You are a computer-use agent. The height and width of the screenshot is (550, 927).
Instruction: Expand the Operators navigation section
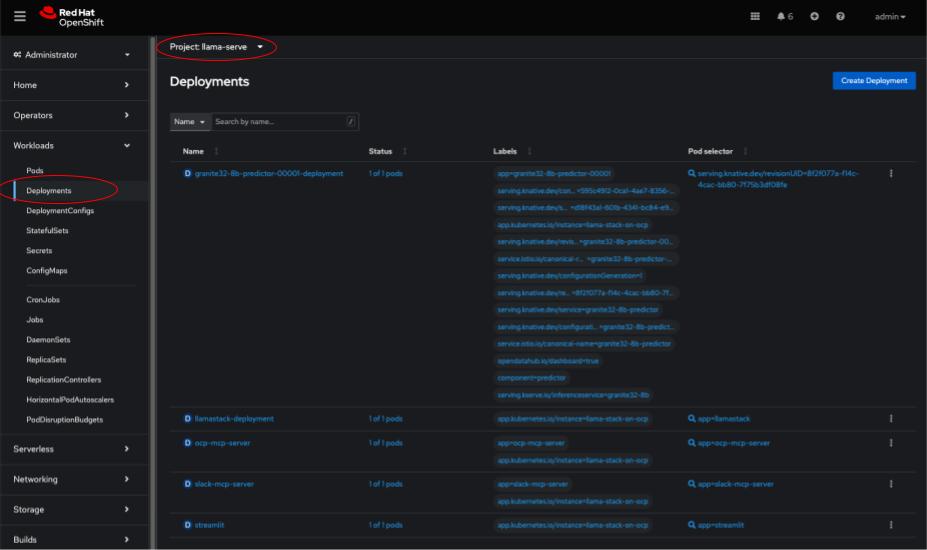pyautogui.click(x=72, y=115)
